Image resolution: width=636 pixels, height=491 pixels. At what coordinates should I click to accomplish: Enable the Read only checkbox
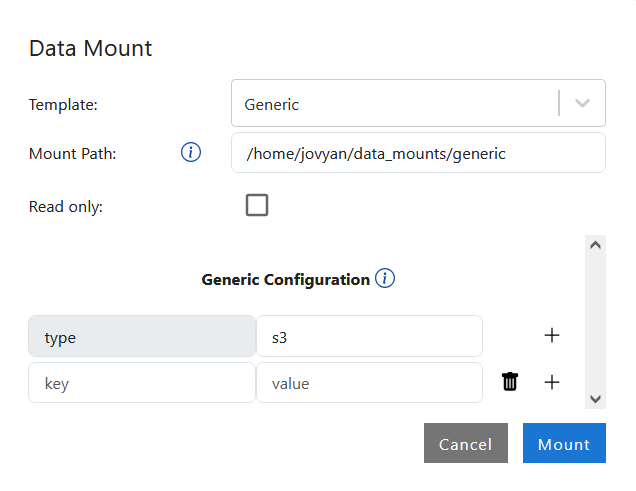[x=257, y=205]
